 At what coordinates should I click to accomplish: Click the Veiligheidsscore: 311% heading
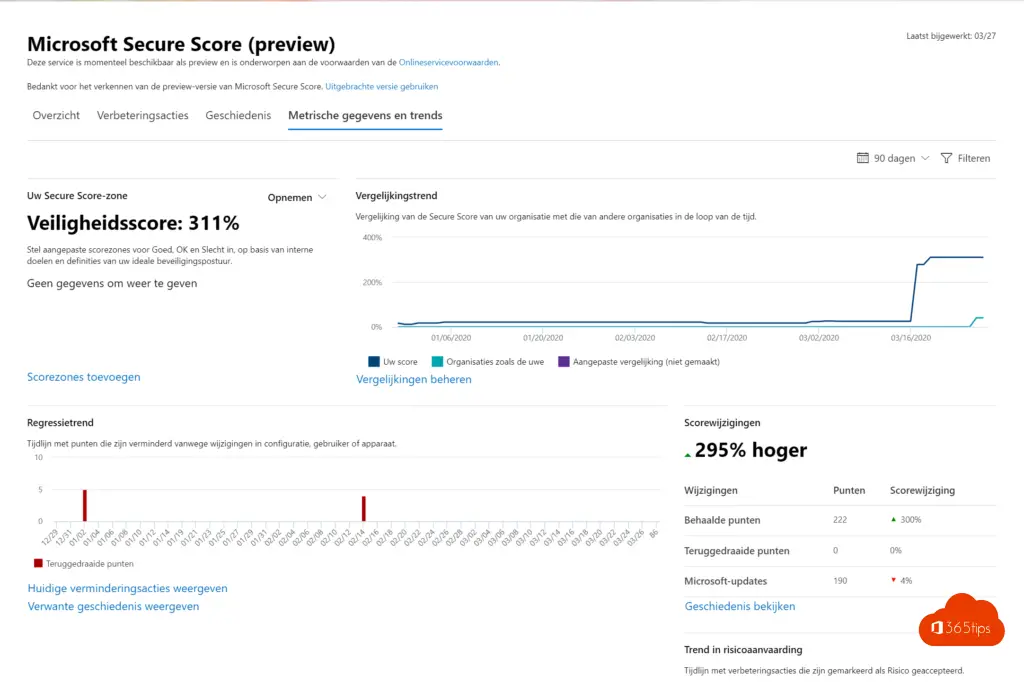133,223
